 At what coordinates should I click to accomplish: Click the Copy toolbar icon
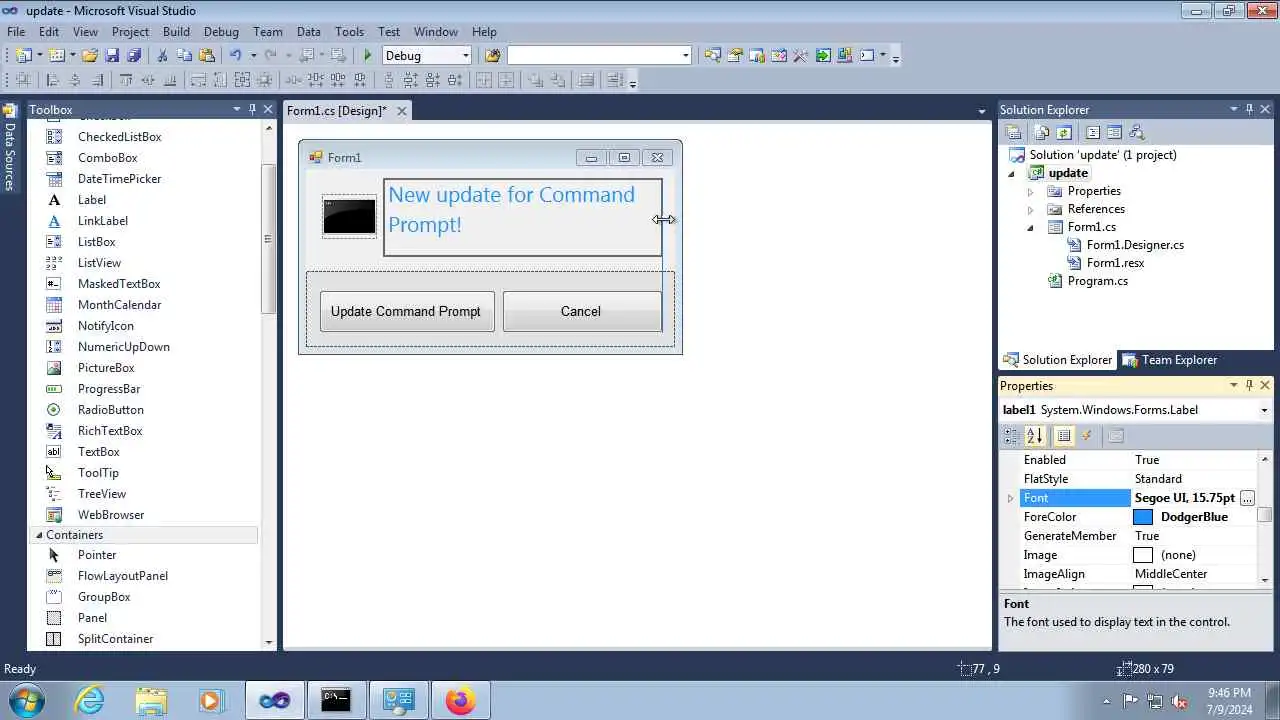click(184, 56)
